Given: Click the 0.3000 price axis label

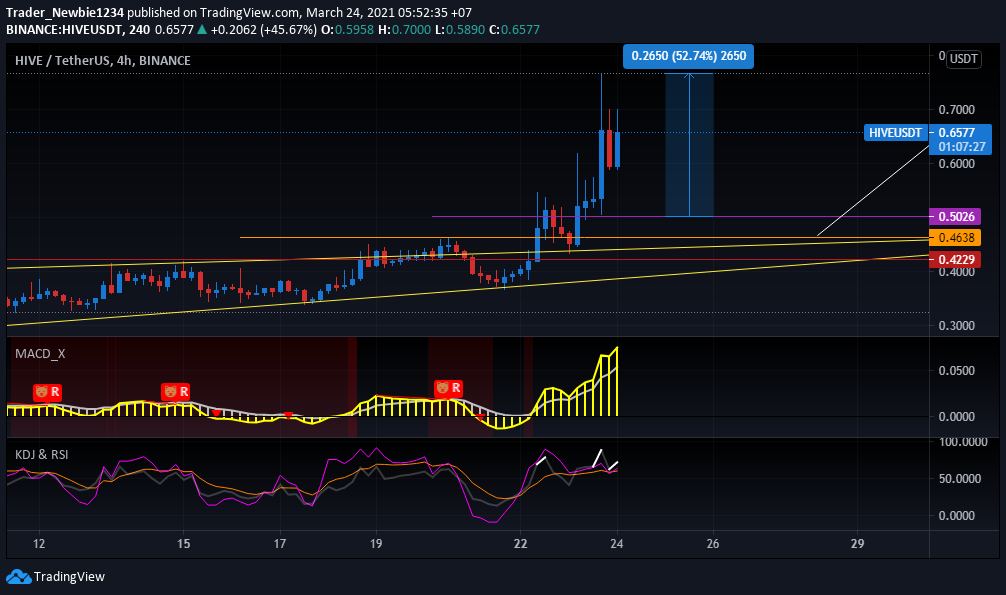Looking at the screenshot, I should click(957, 325).
